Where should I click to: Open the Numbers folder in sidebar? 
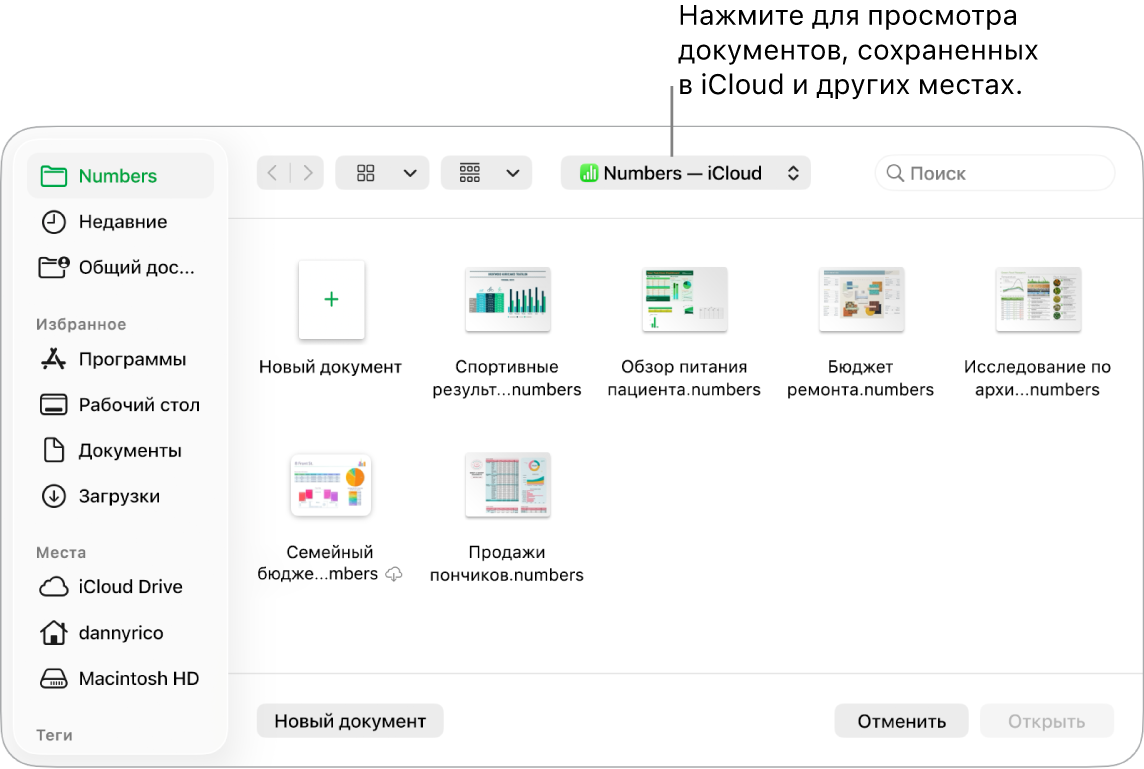click(120, 176)
